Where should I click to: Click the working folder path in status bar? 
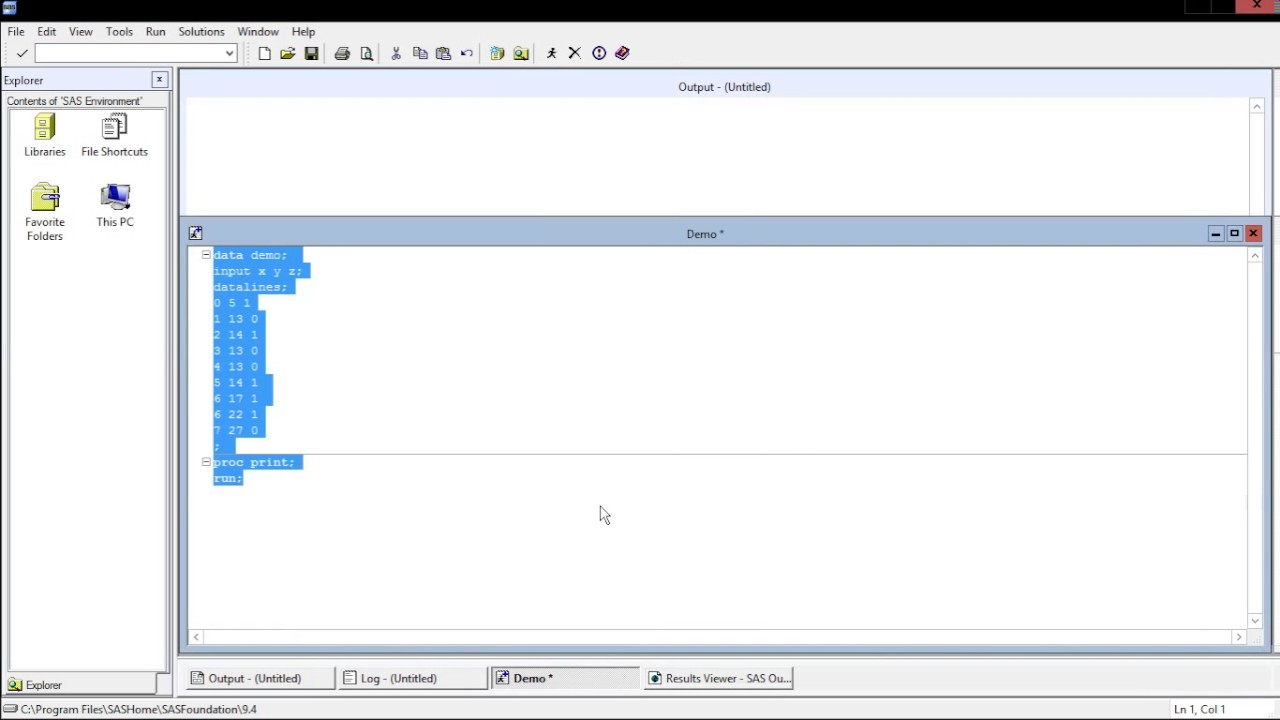pyautogui.click(x=138, y=709)
